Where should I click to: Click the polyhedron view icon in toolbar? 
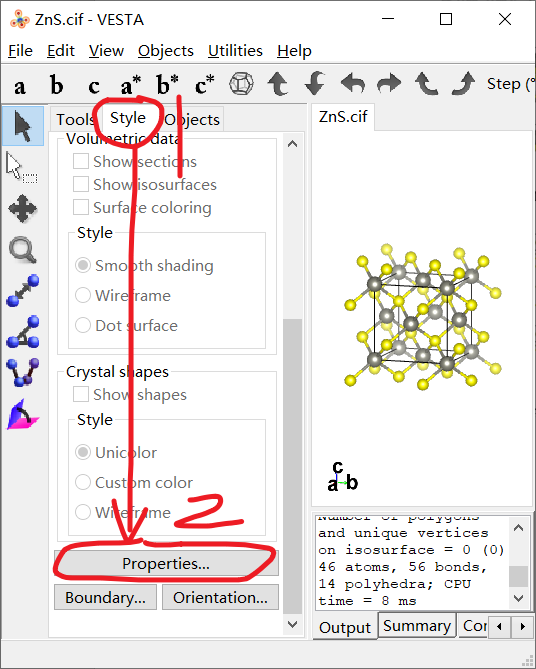click(241, 84)
